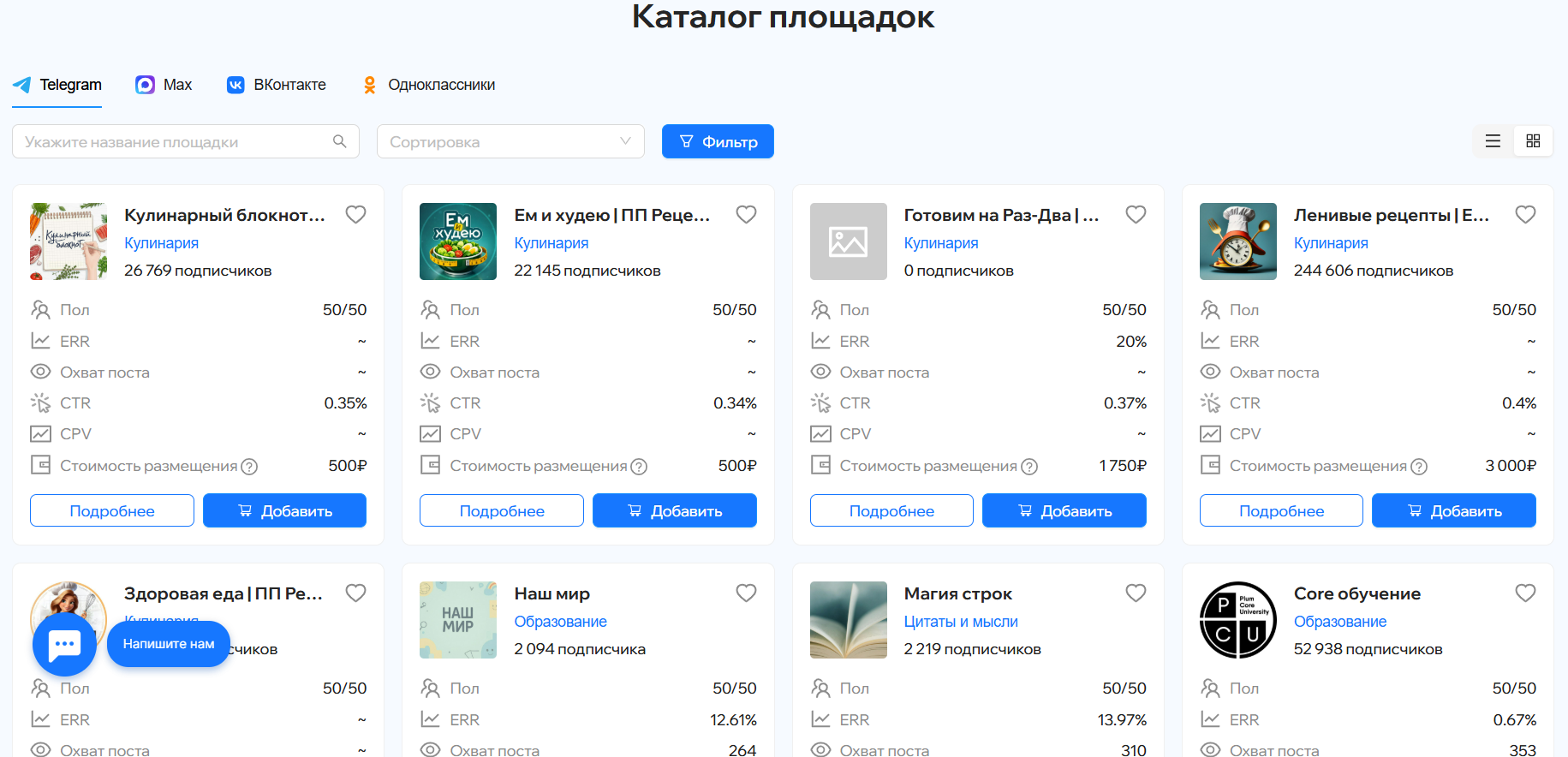Switch to grid view layout
The width and height of the screenshot is (1568, 757).
(1533, 141)
